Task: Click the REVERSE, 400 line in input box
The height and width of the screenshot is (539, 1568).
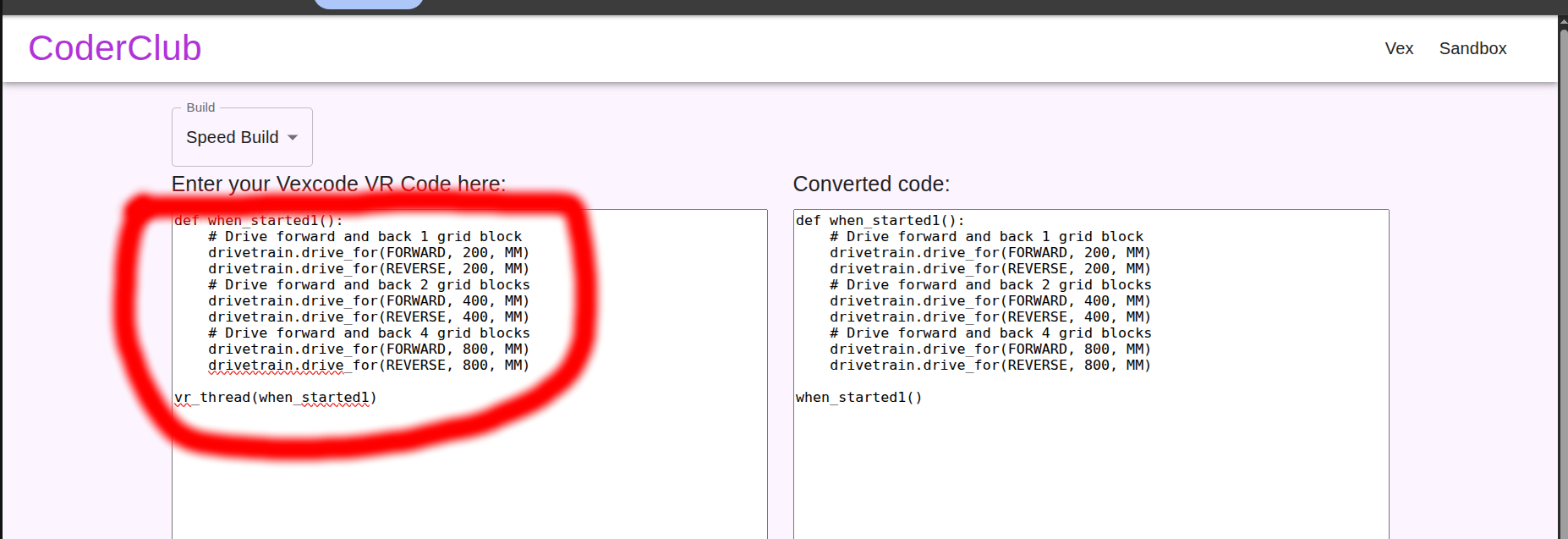Action: [x=368, y=317]
